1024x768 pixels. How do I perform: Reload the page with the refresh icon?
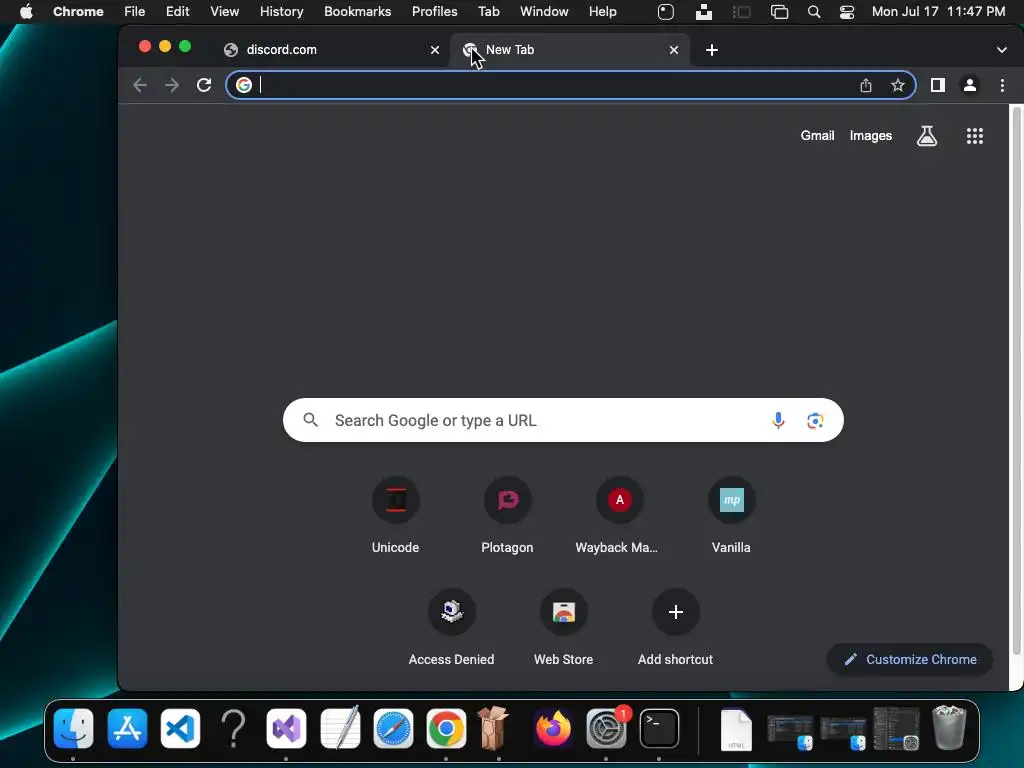[x=204, y=85]
